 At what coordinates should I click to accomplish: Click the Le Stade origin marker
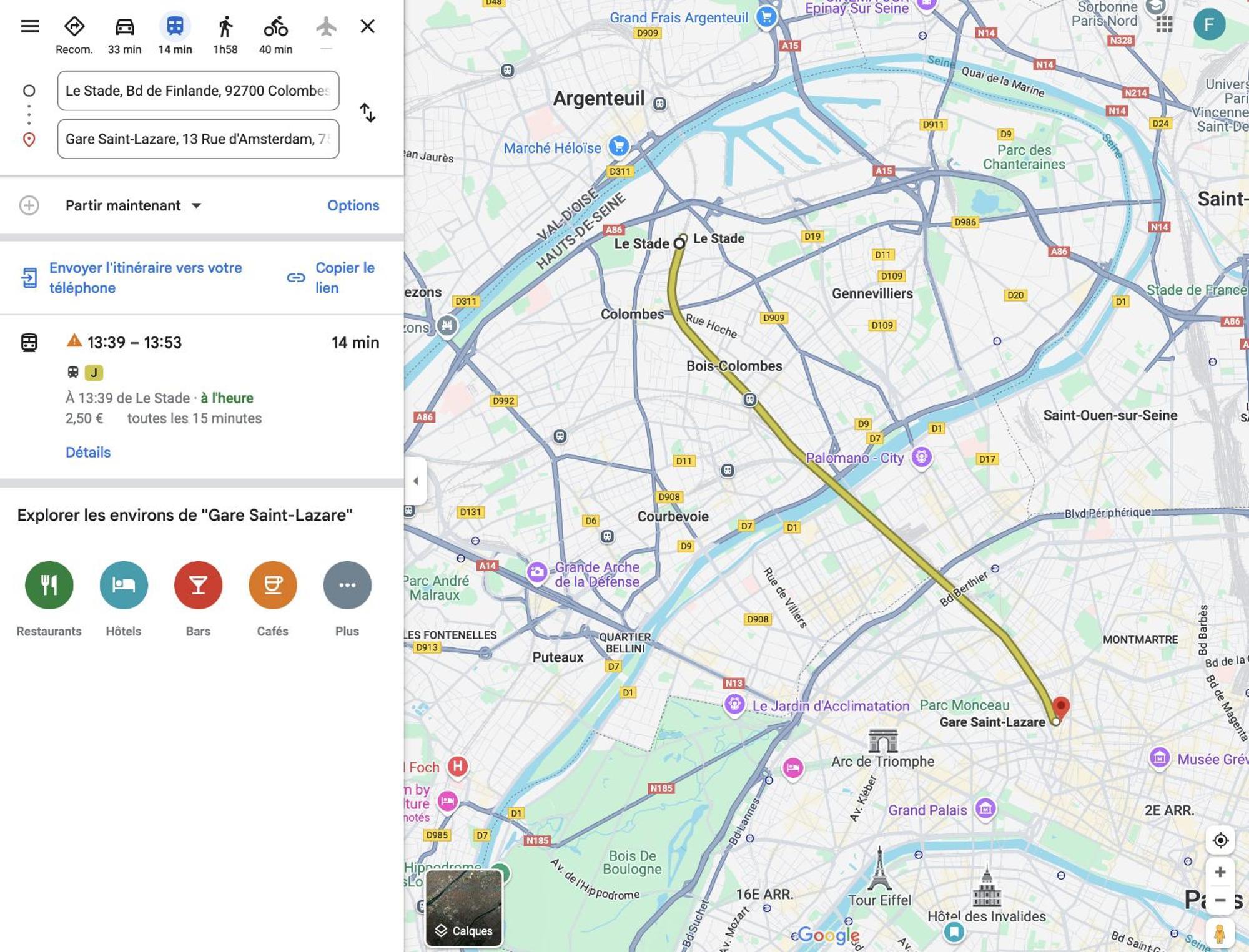pyautogui.click(x=679, y=243)
